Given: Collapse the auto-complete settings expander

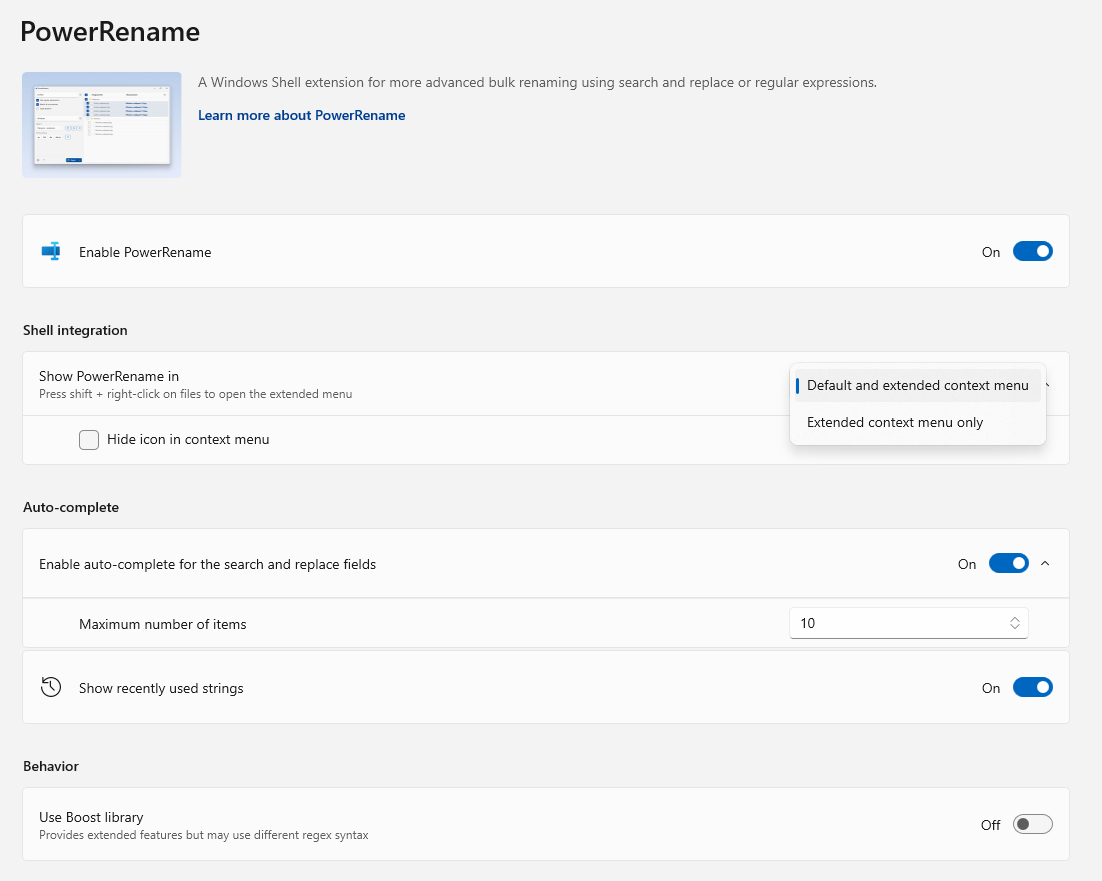Looking at the screenshot, I should (x=1045, y=563).
